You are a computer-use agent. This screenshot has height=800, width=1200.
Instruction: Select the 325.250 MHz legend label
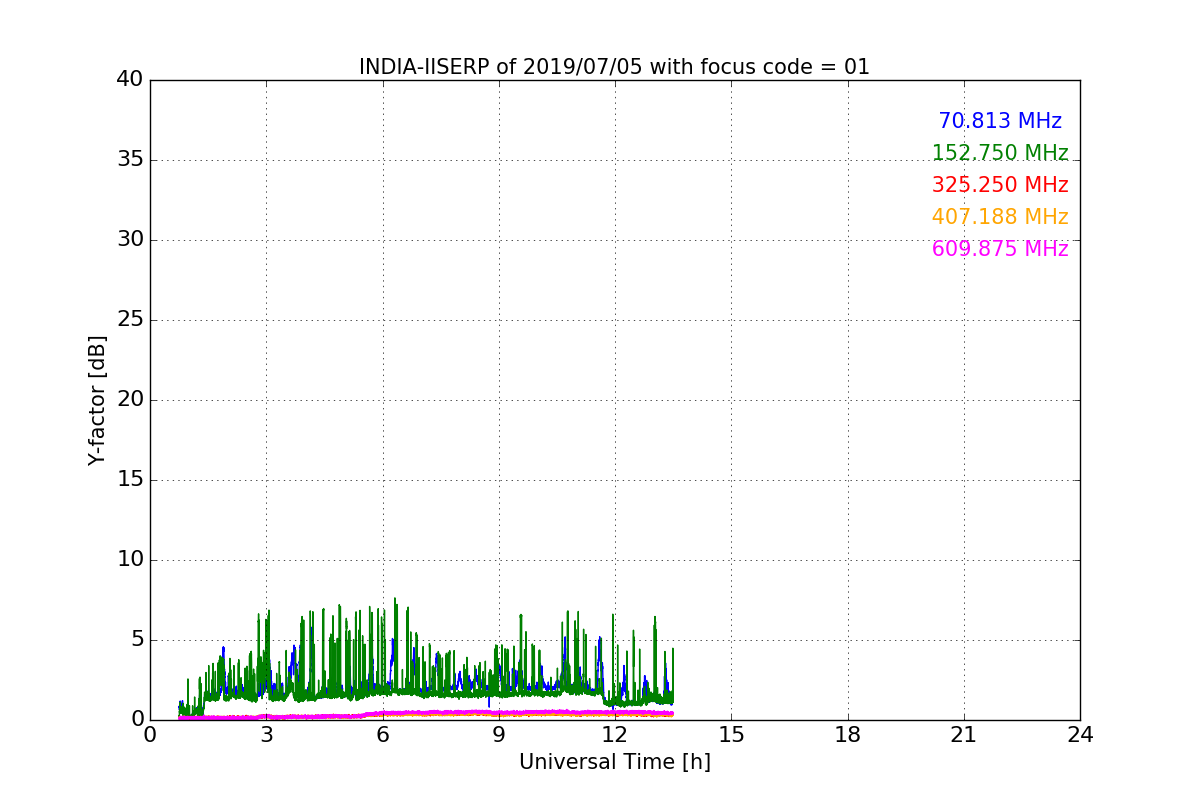coord(1000,185)
